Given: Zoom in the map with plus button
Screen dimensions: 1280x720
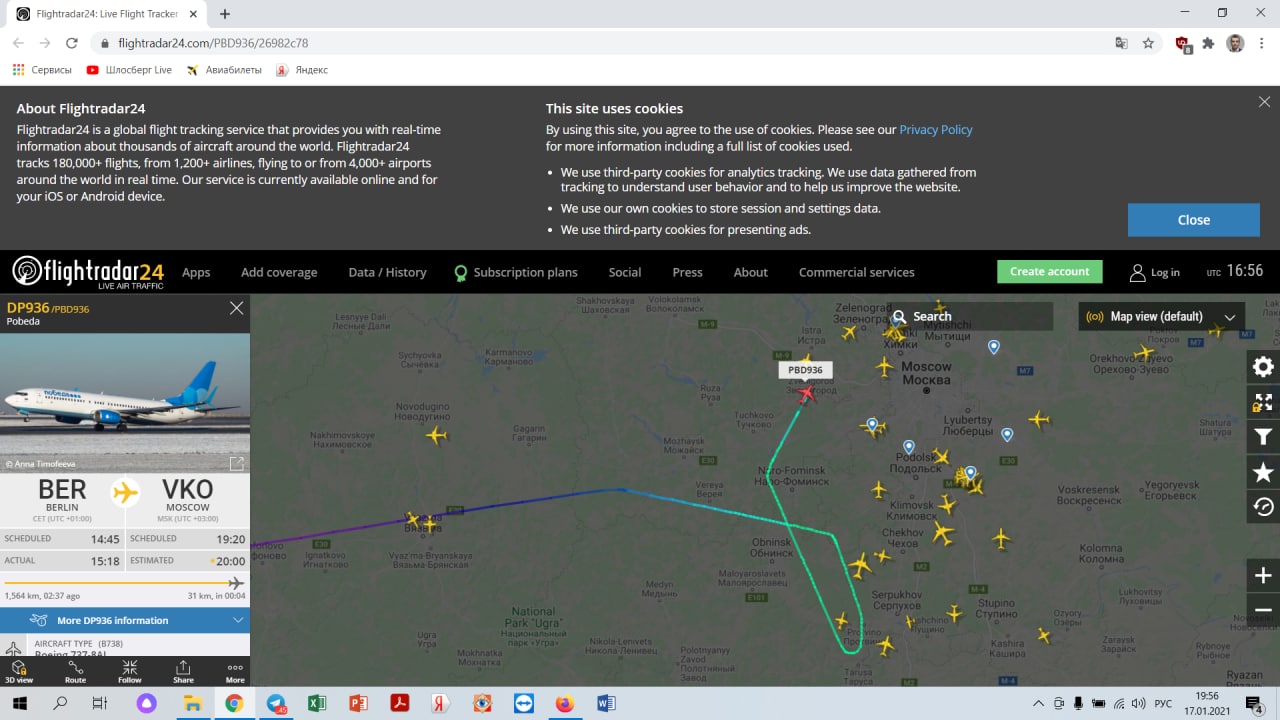Looking at the screenshot, I should [x=1263, y=575].
